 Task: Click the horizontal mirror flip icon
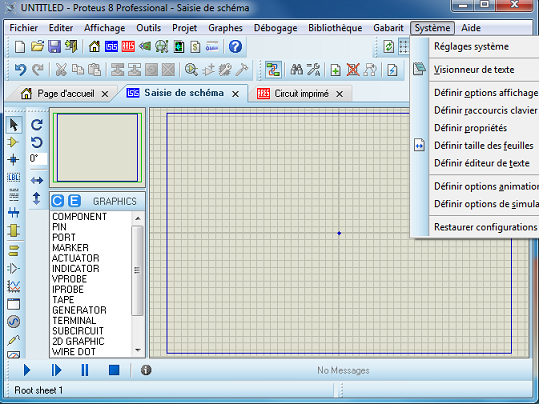pyautogui.click(x=37, y=181)
